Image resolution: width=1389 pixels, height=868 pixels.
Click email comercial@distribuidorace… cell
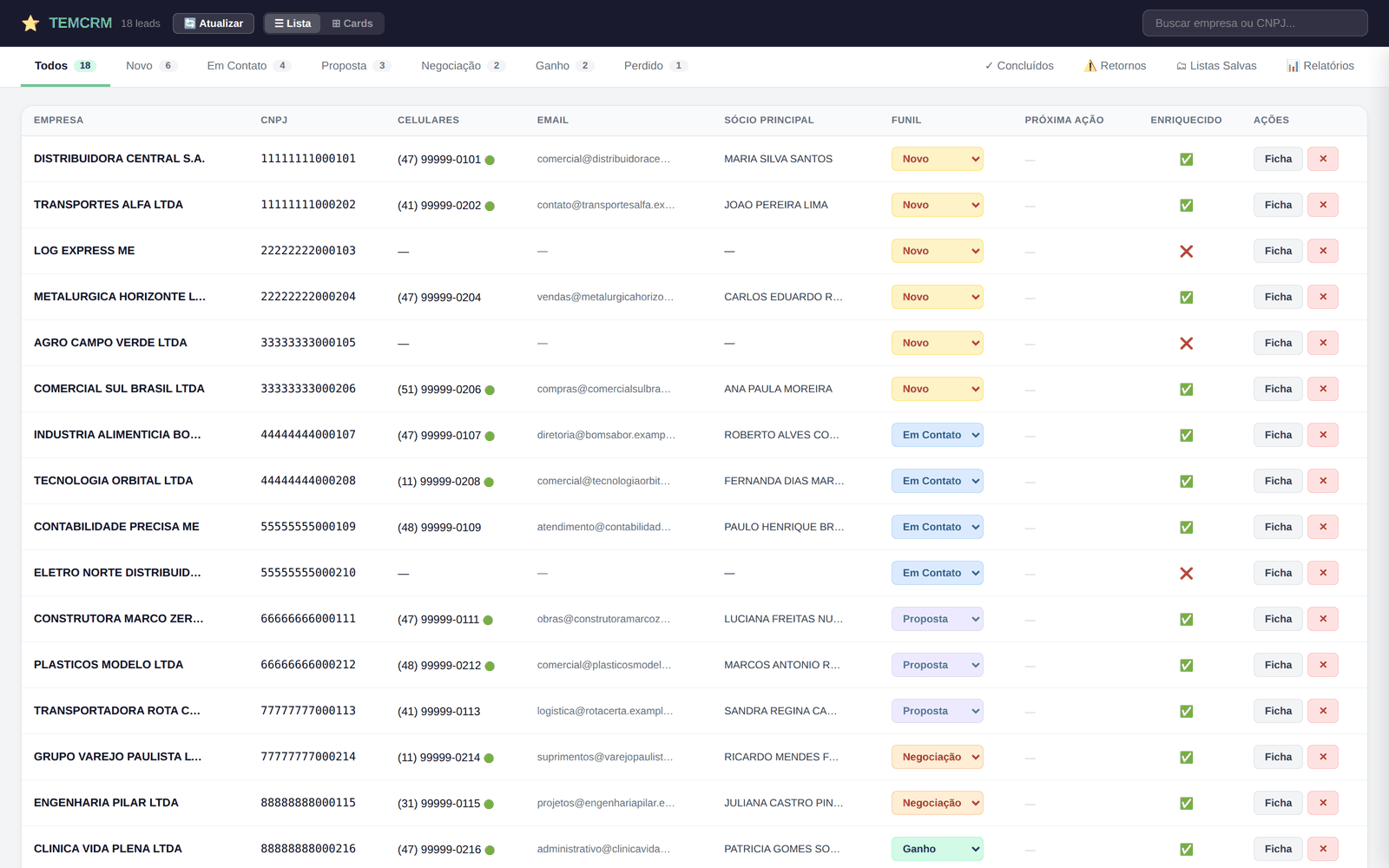(x=603, y=159)
